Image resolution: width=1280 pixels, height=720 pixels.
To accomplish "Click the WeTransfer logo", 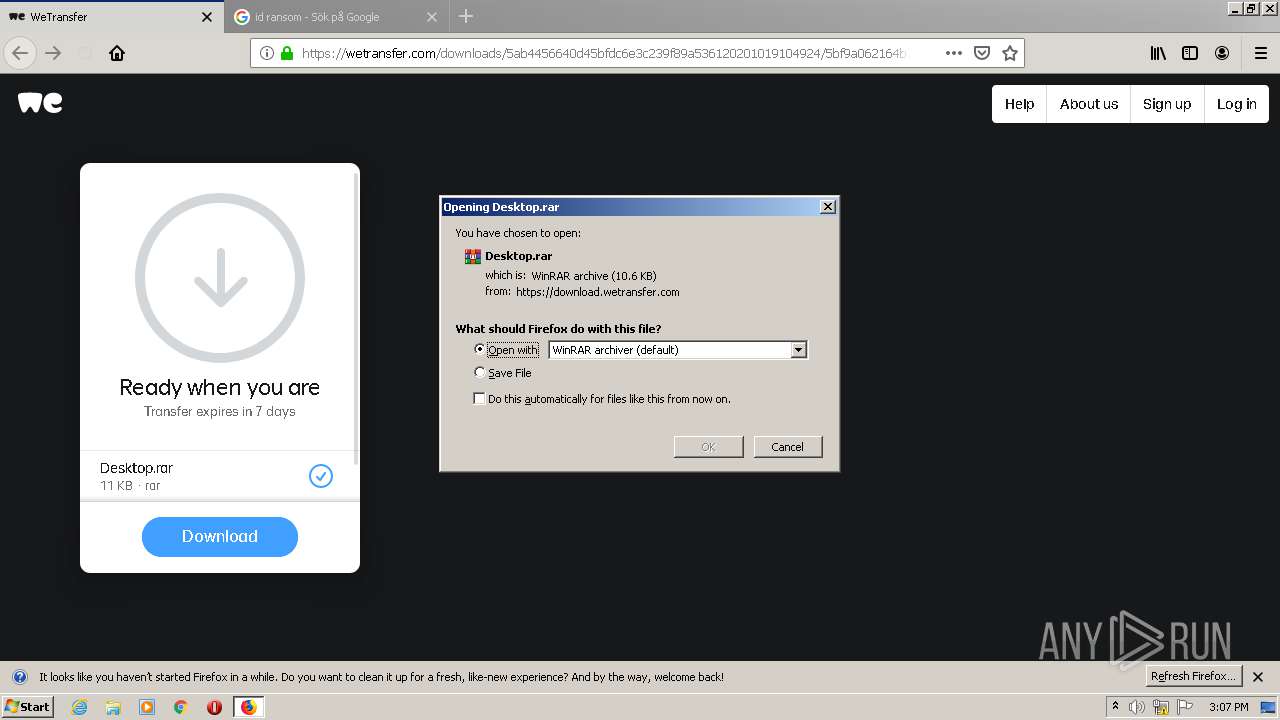I will tap(40, 103).
